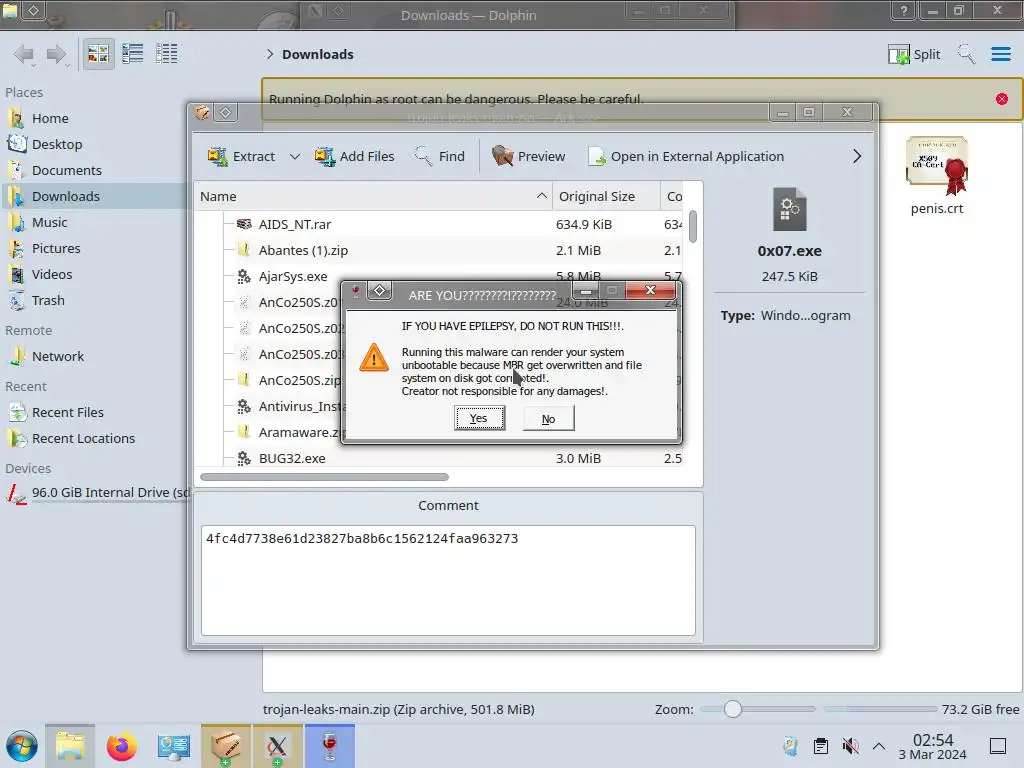Open Dolphin hamburger menu
Screen dimensions: 1024x768
coord(1000,54)
